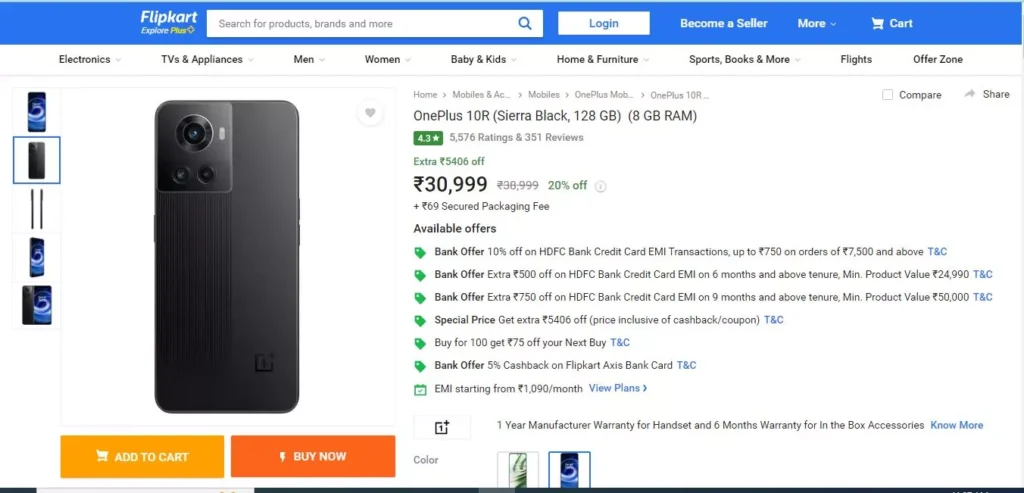This screenshot has width=1024, height=493.
Task: Add product to wishlist with heart icon
Action: 370,113
